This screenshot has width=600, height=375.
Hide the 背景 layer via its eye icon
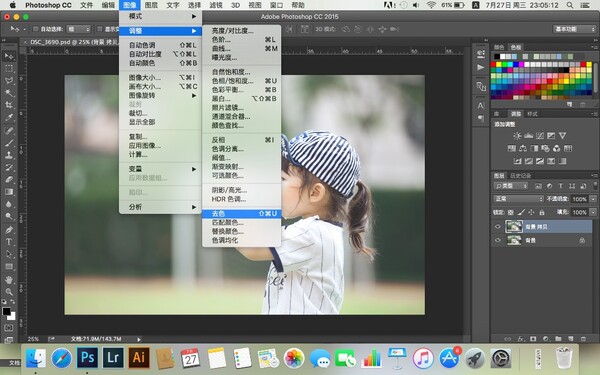497,240
